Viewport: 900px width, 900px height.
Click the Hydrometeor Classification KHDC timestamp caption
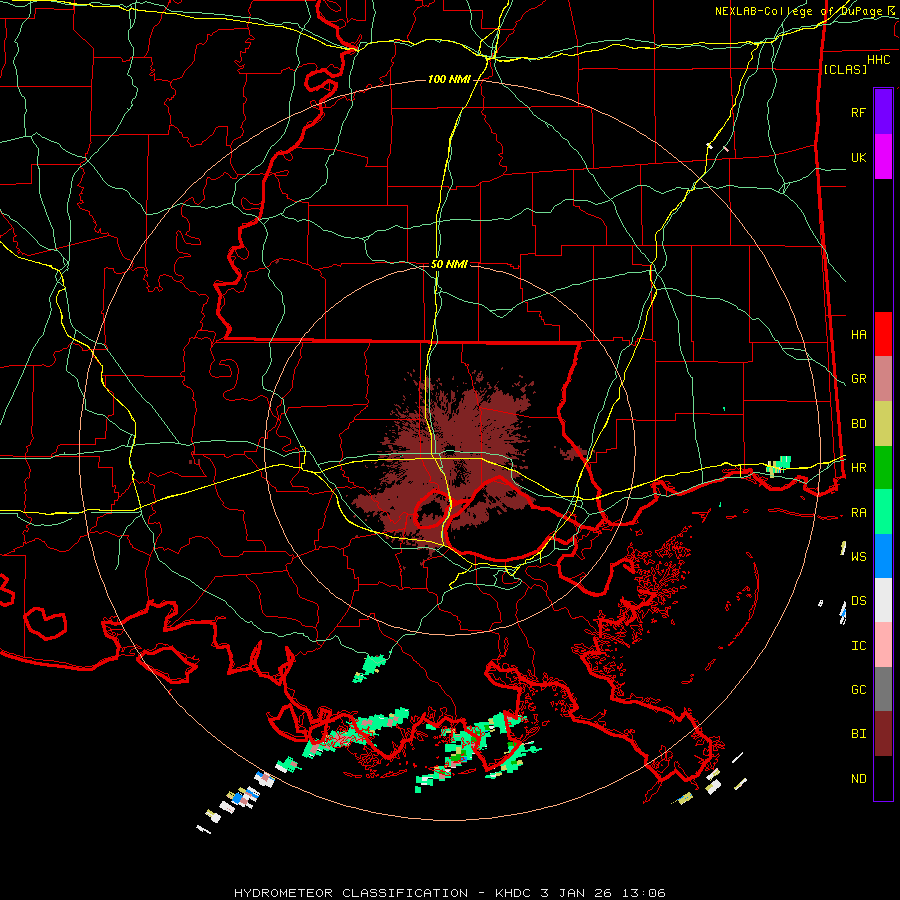(x=450, y=893)
